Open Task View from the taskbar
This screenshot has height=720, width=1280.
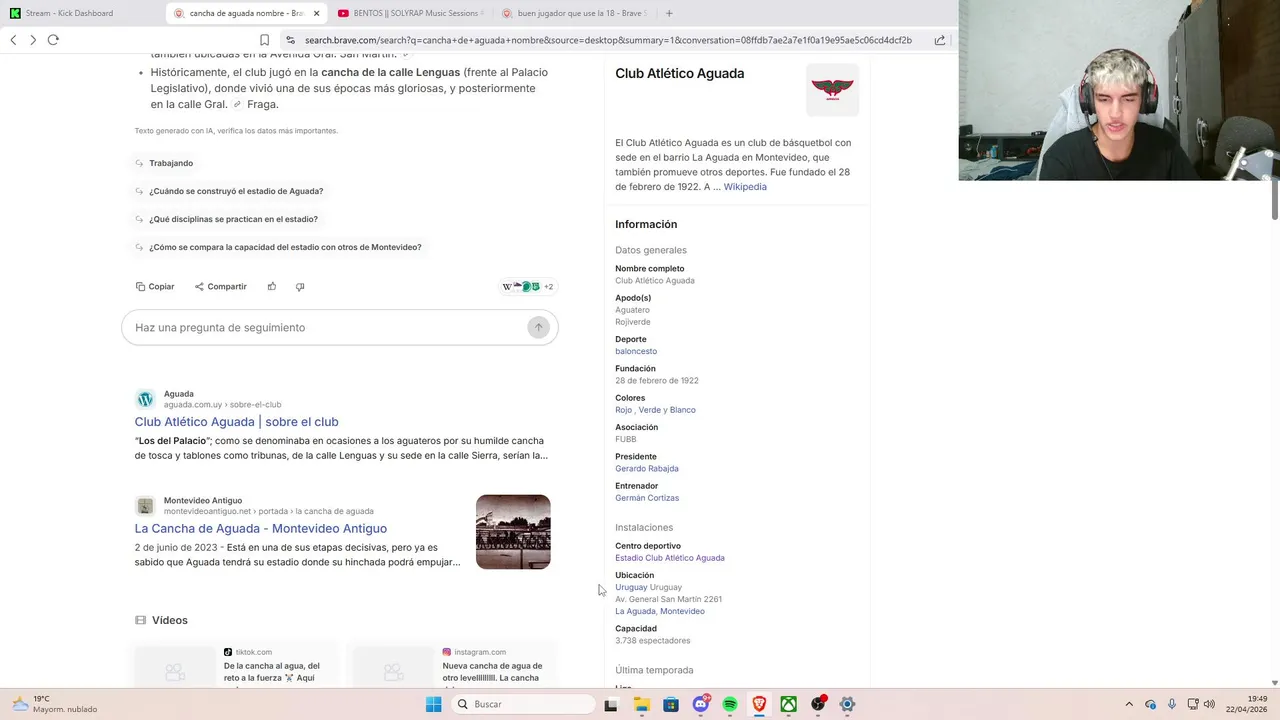pos(611,704)
